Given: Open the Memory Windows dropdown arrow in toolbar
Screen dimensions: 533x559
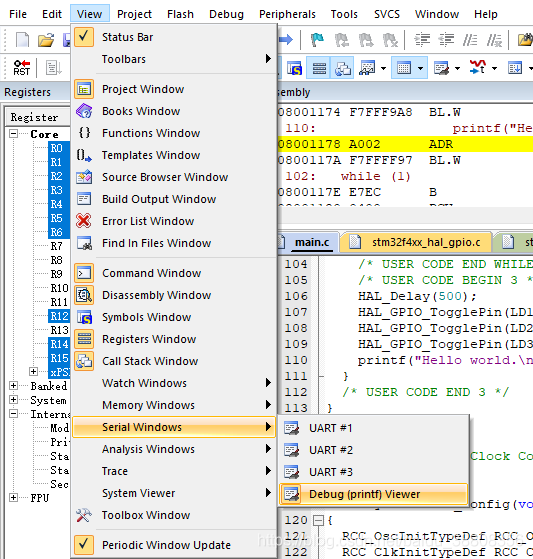Looking at the screenshot, I should click(x=421, y=68).
